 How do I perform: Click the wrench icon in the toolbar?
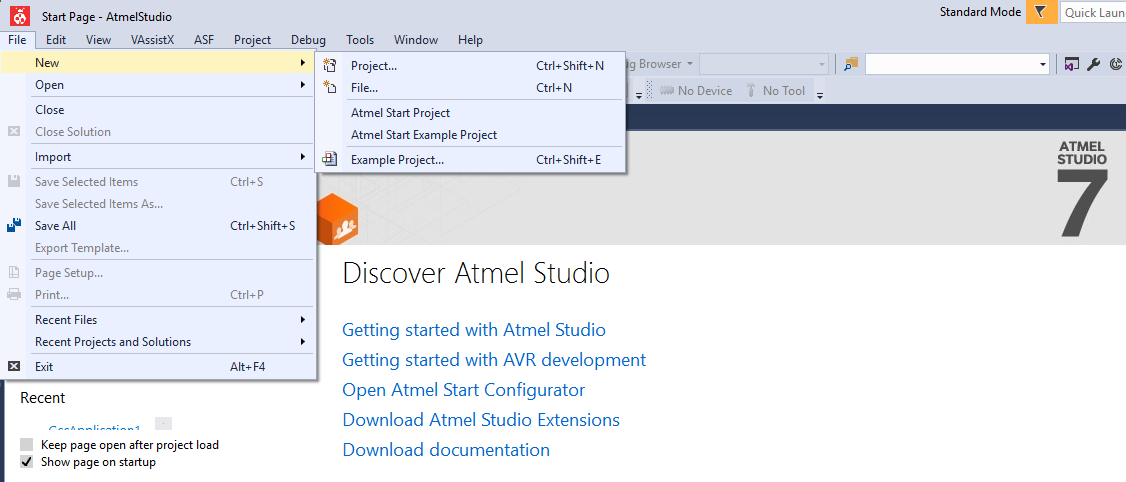[x=1093, y=64]
